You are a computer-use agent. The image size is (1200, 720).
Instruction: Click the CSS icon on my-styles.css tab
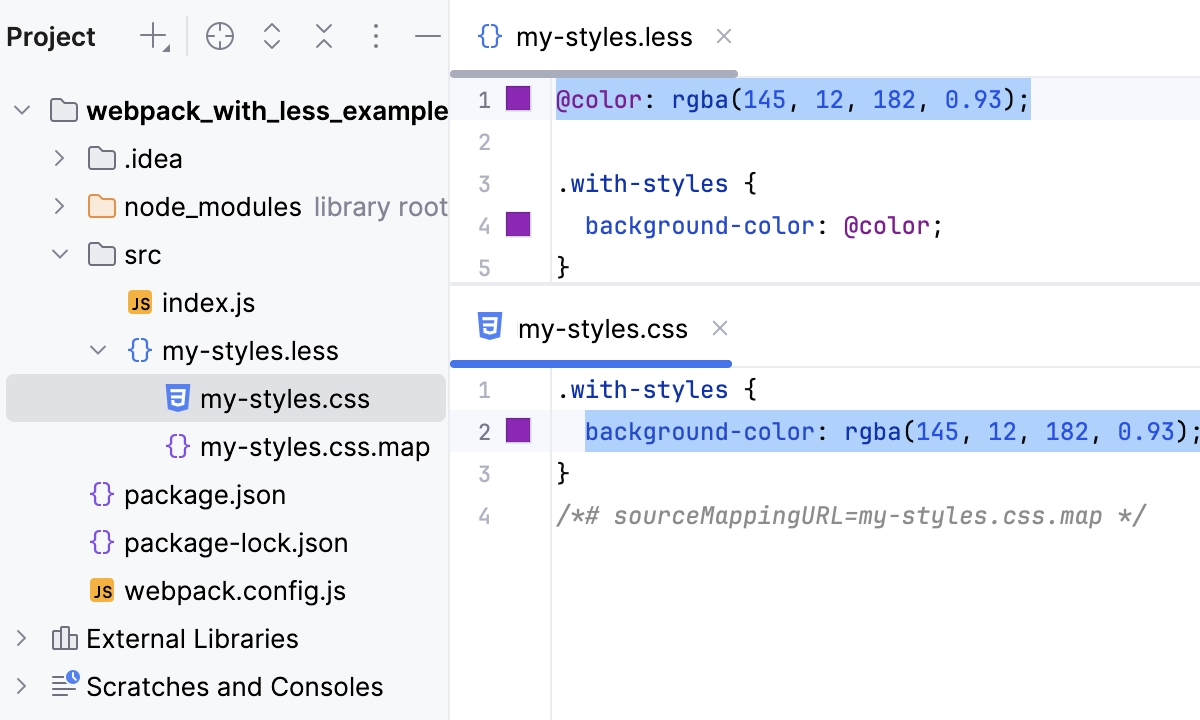(489, 328)
